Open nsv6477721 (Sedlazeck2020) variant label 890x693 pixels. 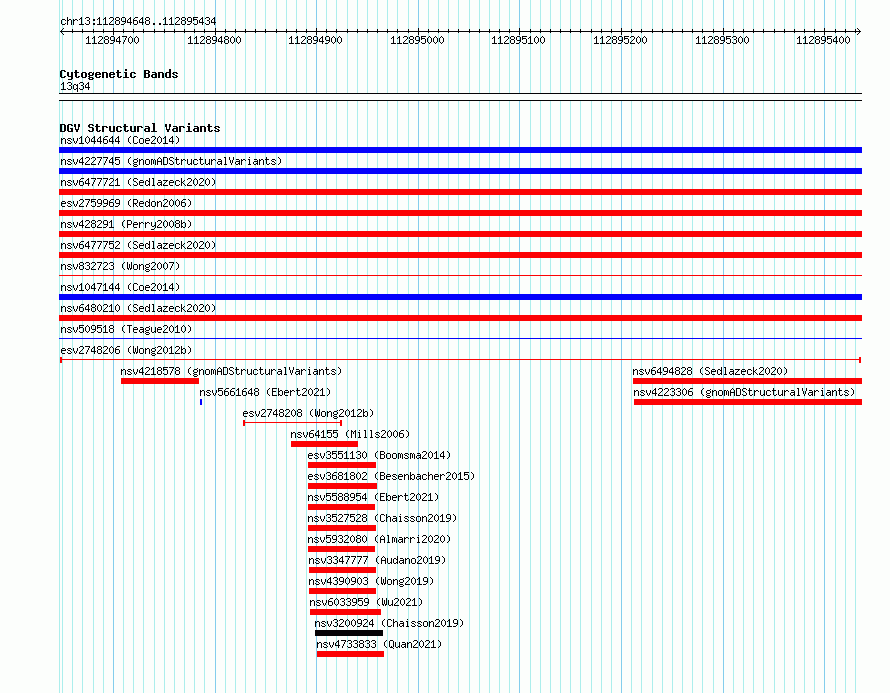coord(138,182)
